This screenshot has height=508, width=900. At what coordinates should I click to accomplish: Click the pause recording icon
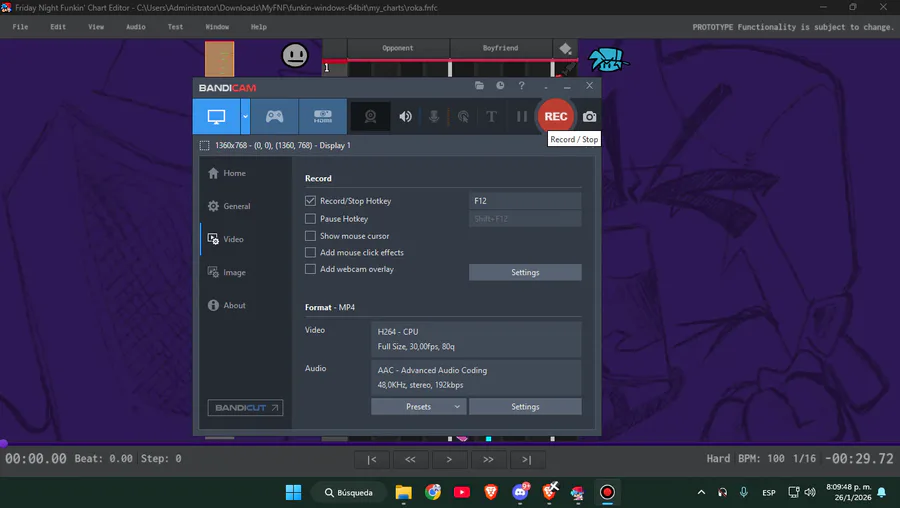[x=521, y=117]
